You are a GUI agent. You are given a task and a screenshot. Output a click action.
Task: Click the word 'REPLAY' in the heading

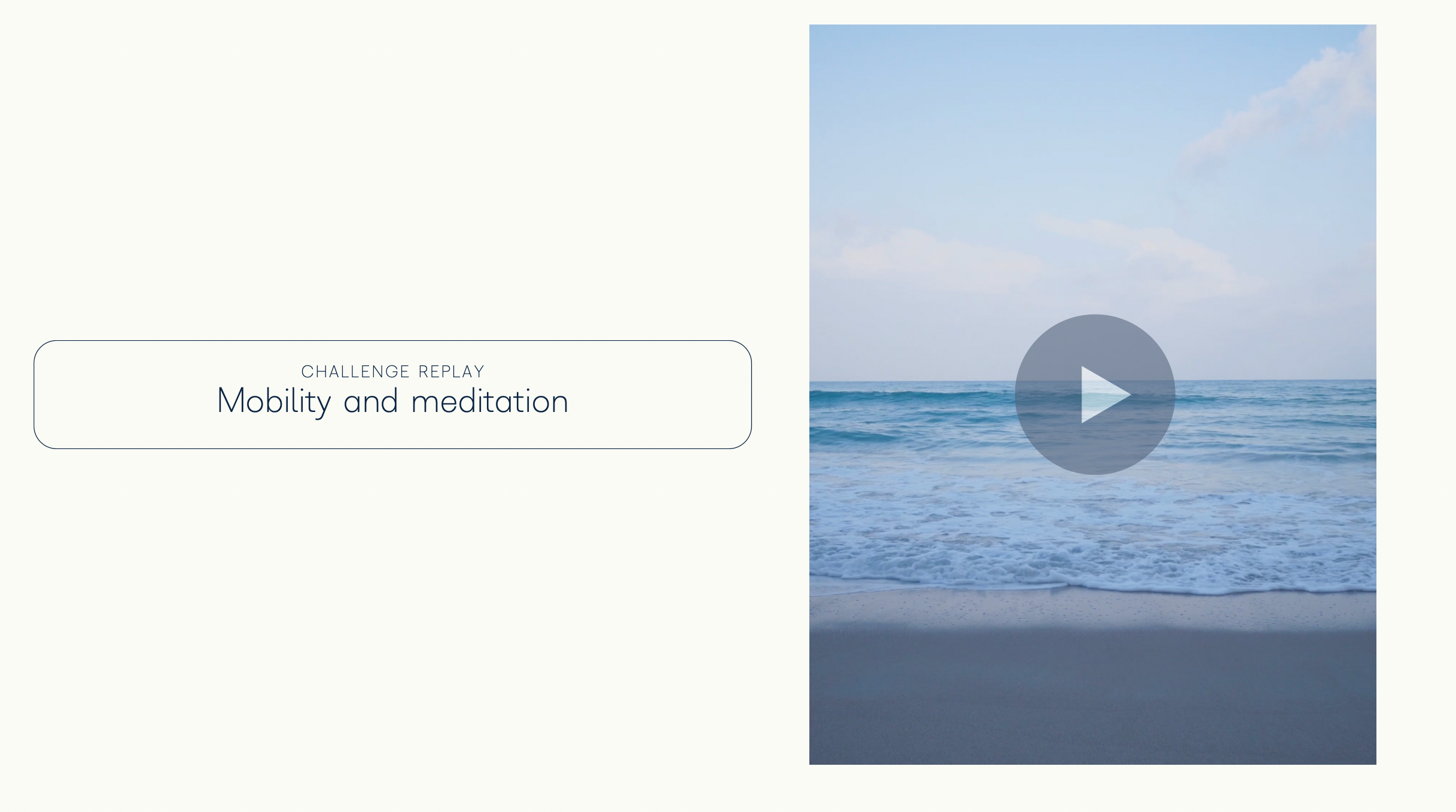(451, 372)
